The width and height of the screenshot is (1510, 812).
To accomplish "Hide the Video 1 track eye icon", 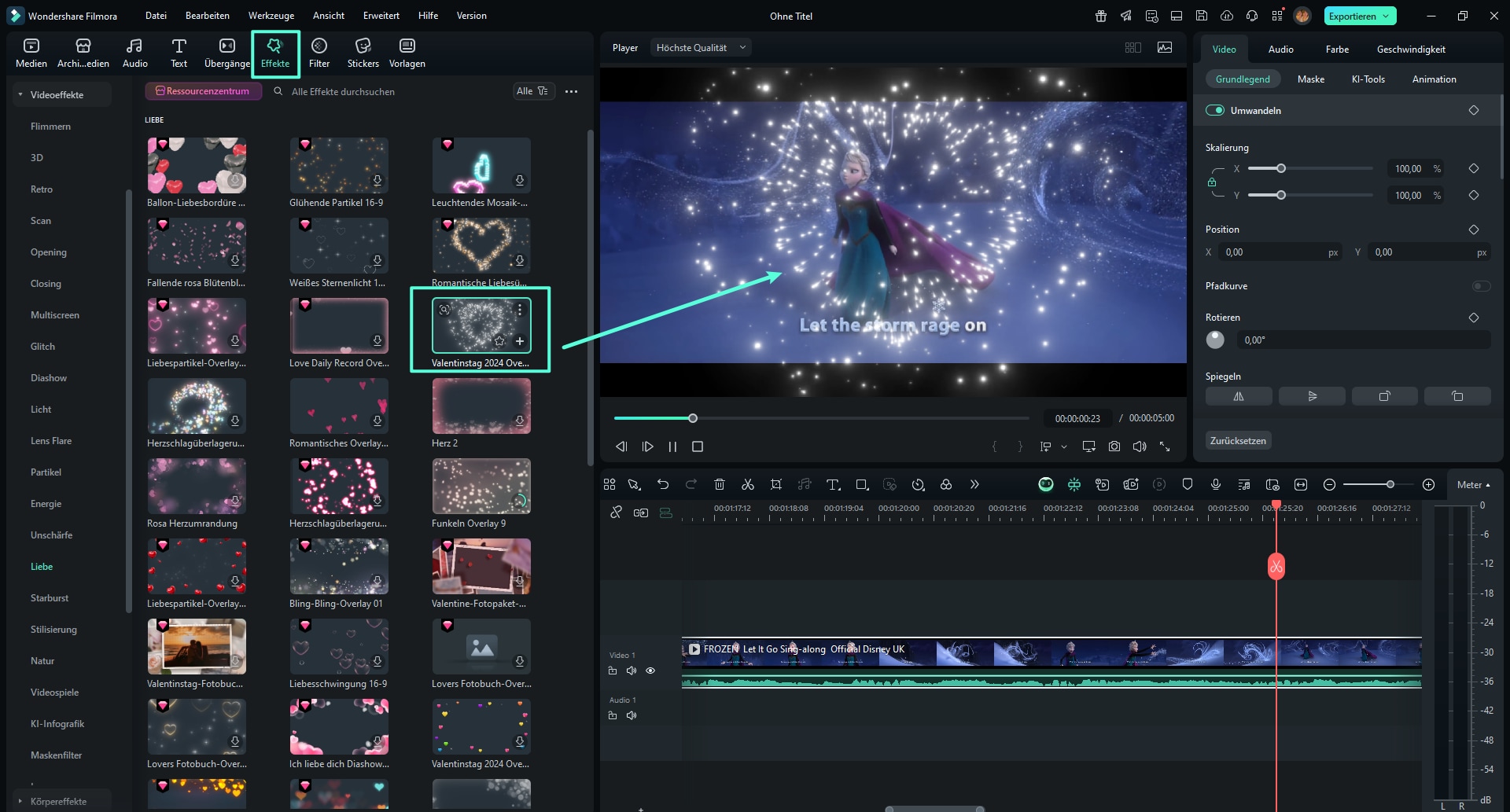I will [650, 671].
